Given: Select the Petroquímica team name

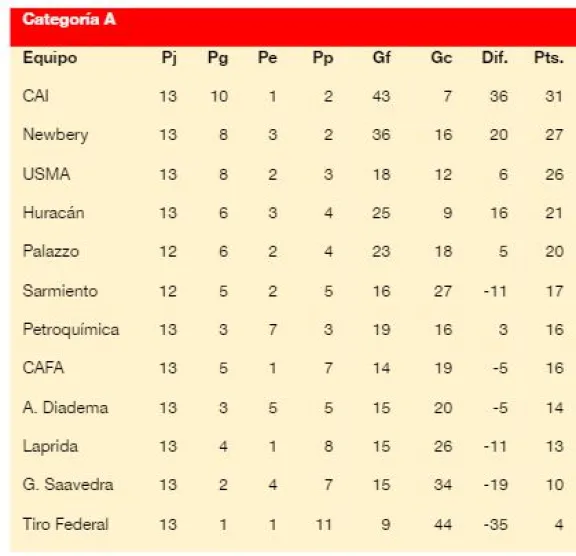Looking at the screenshot, I should 71,329.
